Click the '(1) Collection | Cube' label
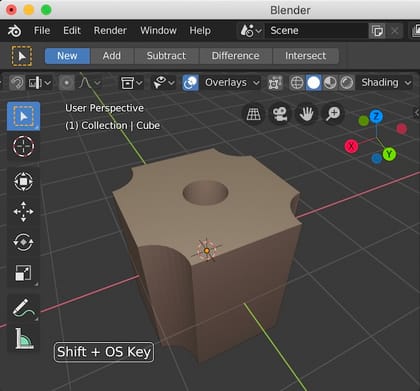The width and height of the screenshot is (420, 391). click(x=112, y=126)
